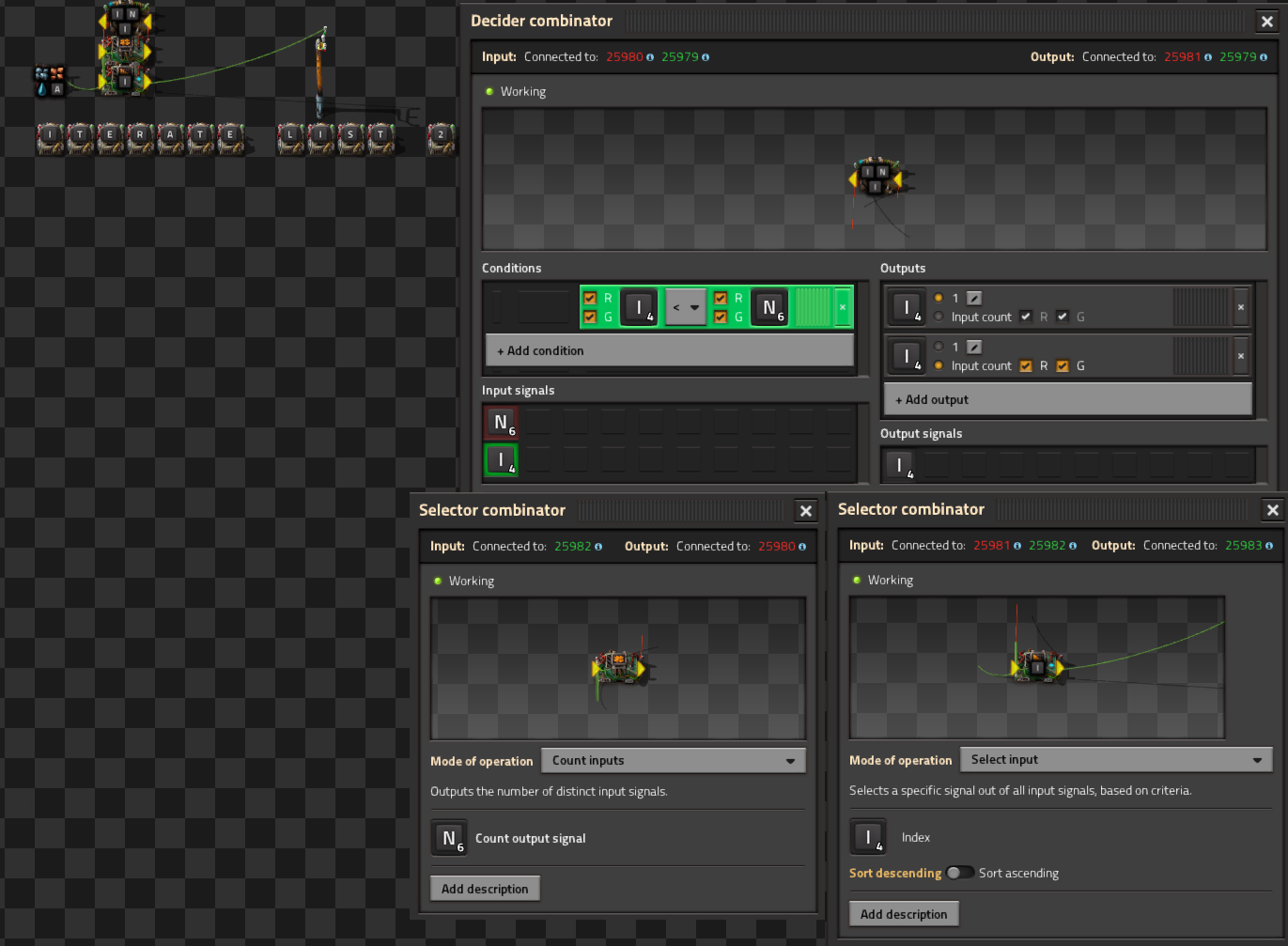Viewport: 1288px width, 946px height.
Task: Open the Select input mode dropdown
Action: pyautogui.click(x=1117, y=760)
